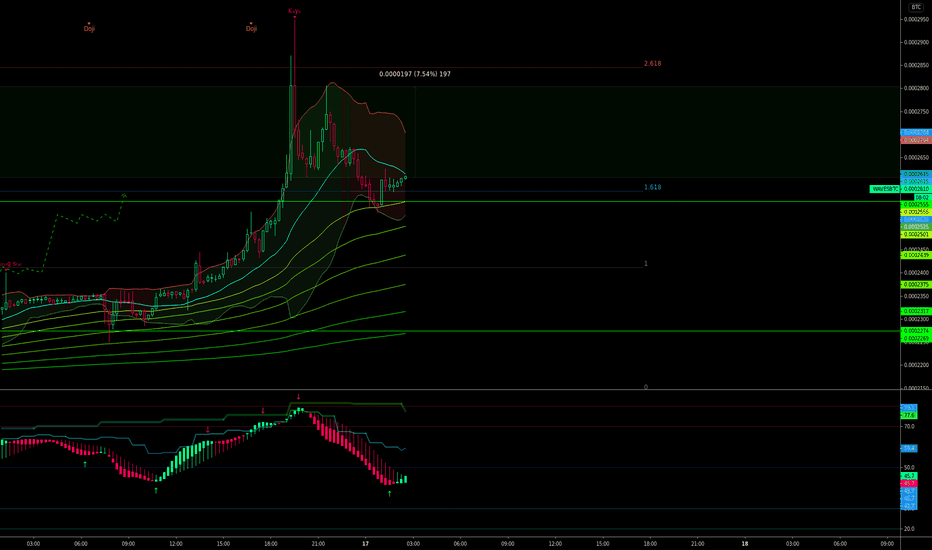Click the 20.0 oscillator scale label
932x550 pixels.
pyautogui.click(x=909, y=529)
